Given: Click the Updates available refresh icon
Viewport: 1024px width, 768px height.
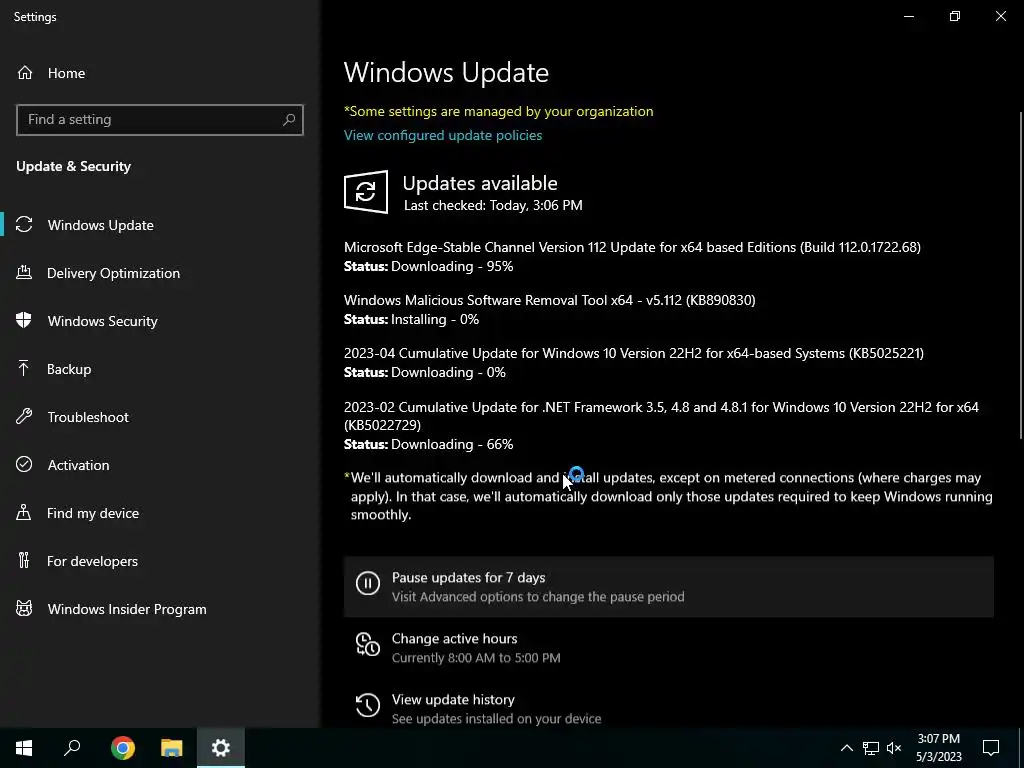Looking at the screenshot, I should [x=366, y=192].
